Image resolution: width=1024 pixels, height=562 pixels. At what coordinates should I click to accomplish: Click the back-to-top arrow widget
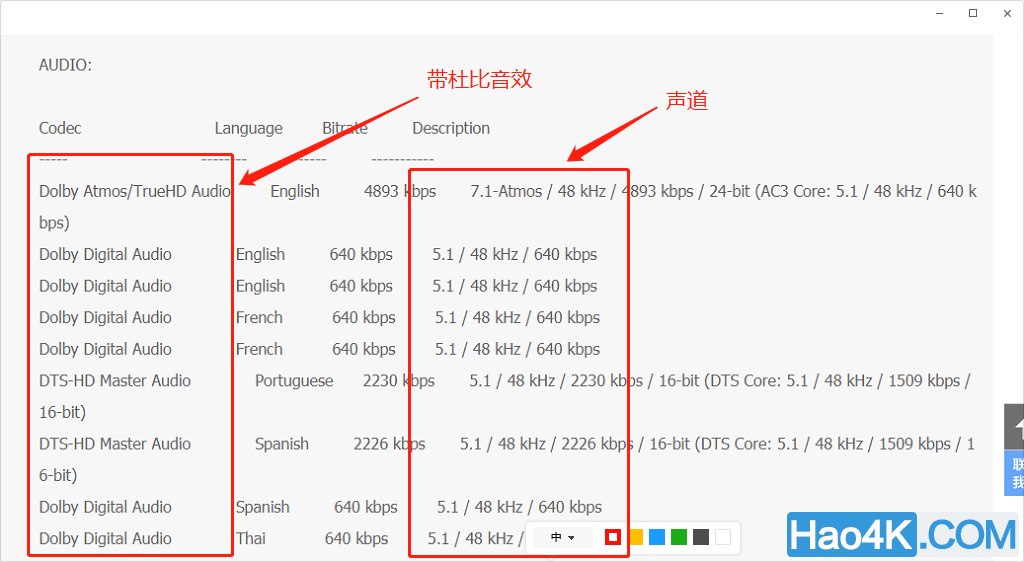point(1015,426)
